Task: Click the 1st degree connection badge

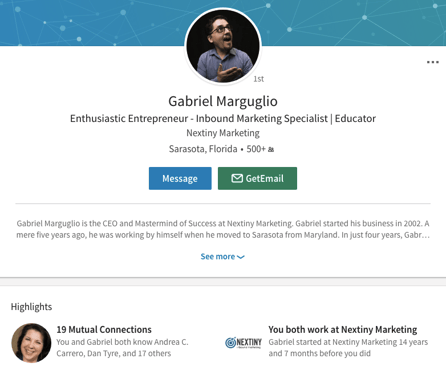Action: coord(259,79)
